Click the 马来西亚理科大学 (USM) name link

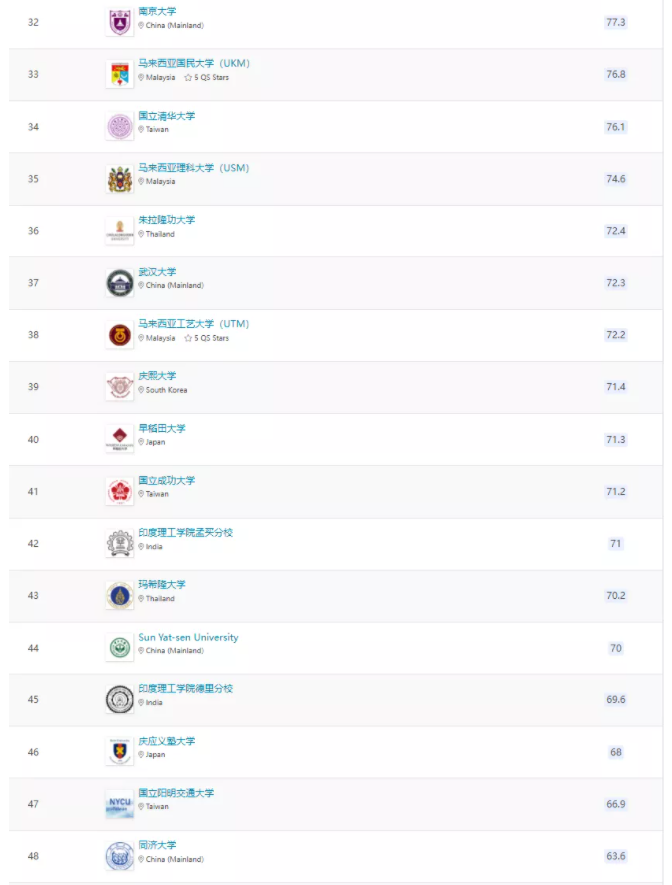[194, 168]
